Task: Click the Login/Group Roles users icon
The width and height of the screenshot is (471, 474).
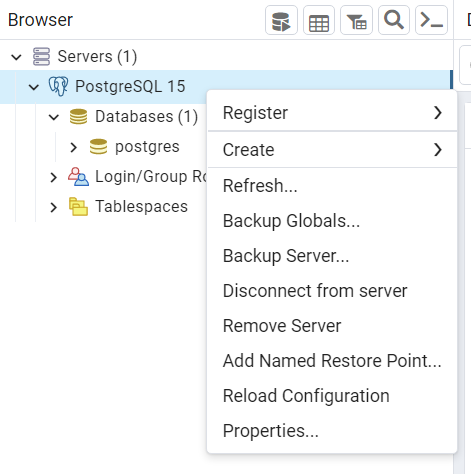Action: pos(78,176)
